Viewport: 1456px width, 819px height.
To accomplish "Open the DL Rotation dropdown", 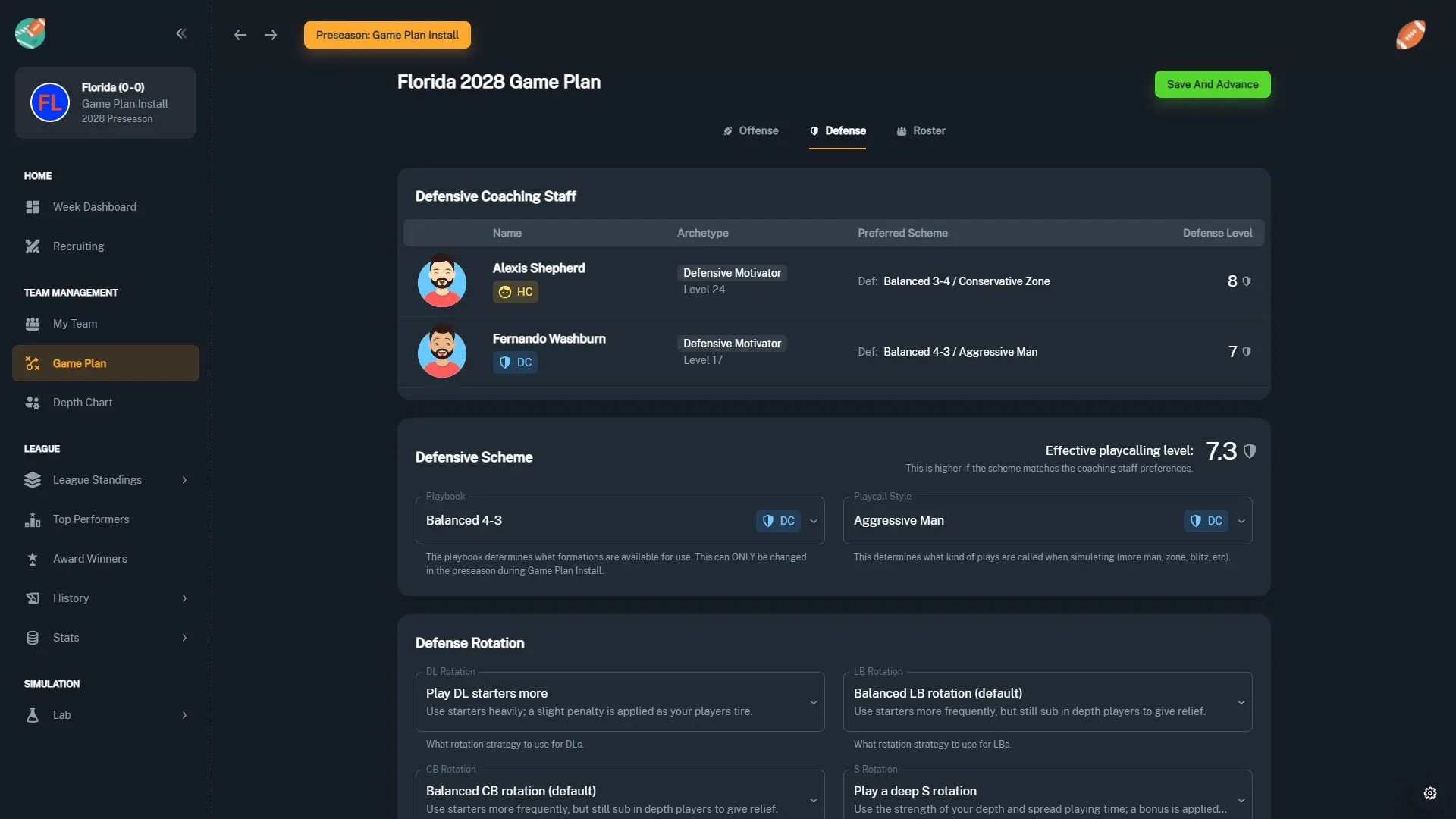I will click(x=619, y=702).
